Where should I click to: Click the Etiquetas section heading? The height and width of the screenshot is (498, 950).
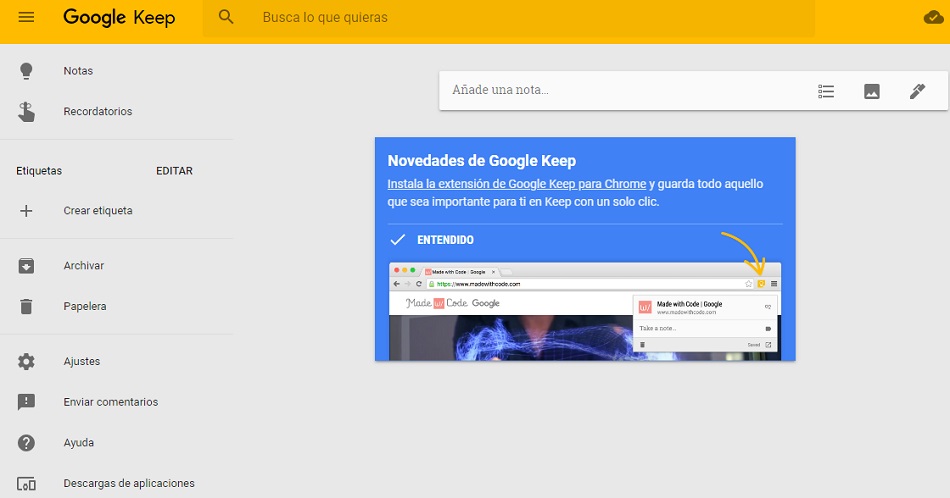tap(39, 171)
